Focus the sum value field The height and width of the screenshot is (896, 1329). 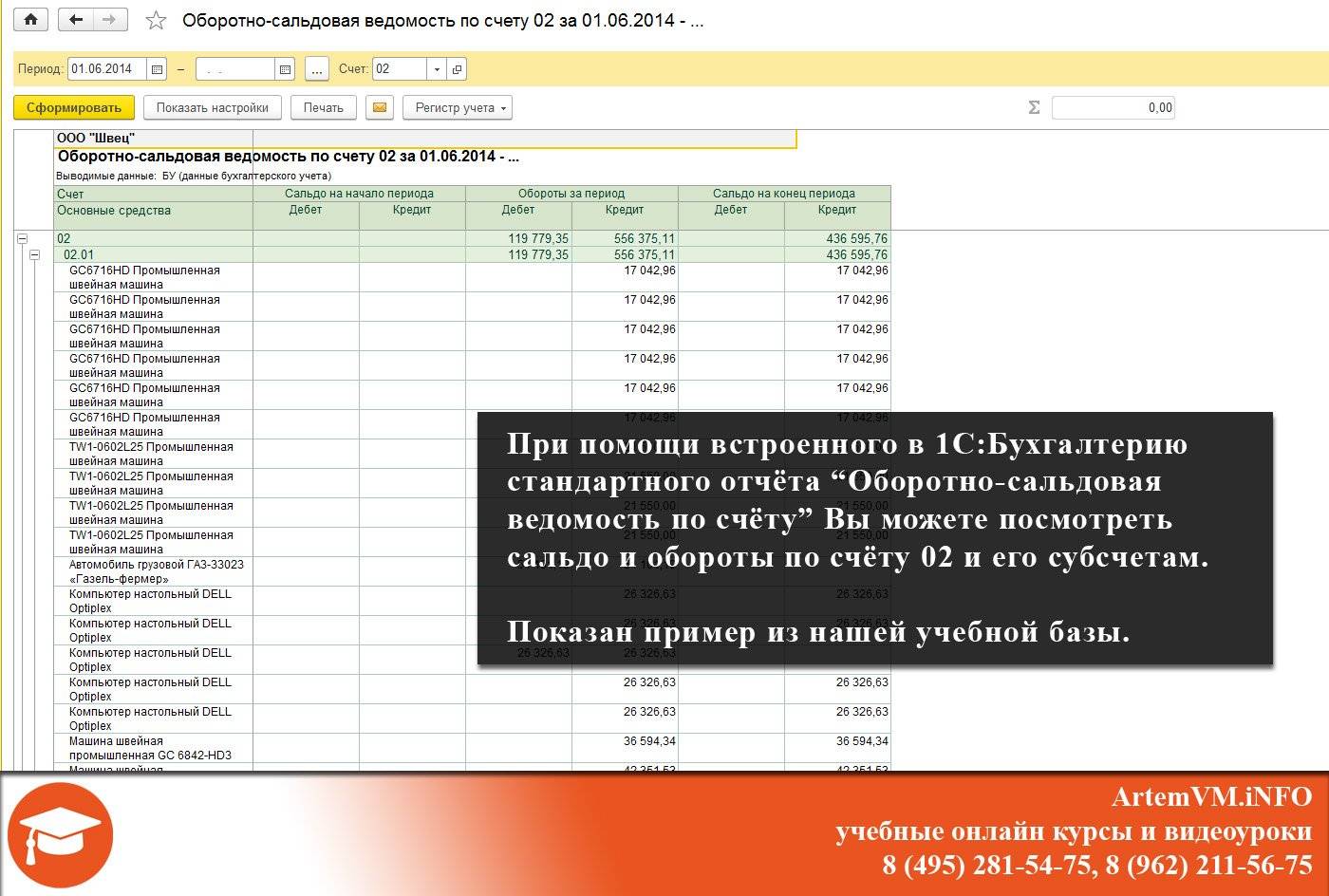tap(1114, 107)
